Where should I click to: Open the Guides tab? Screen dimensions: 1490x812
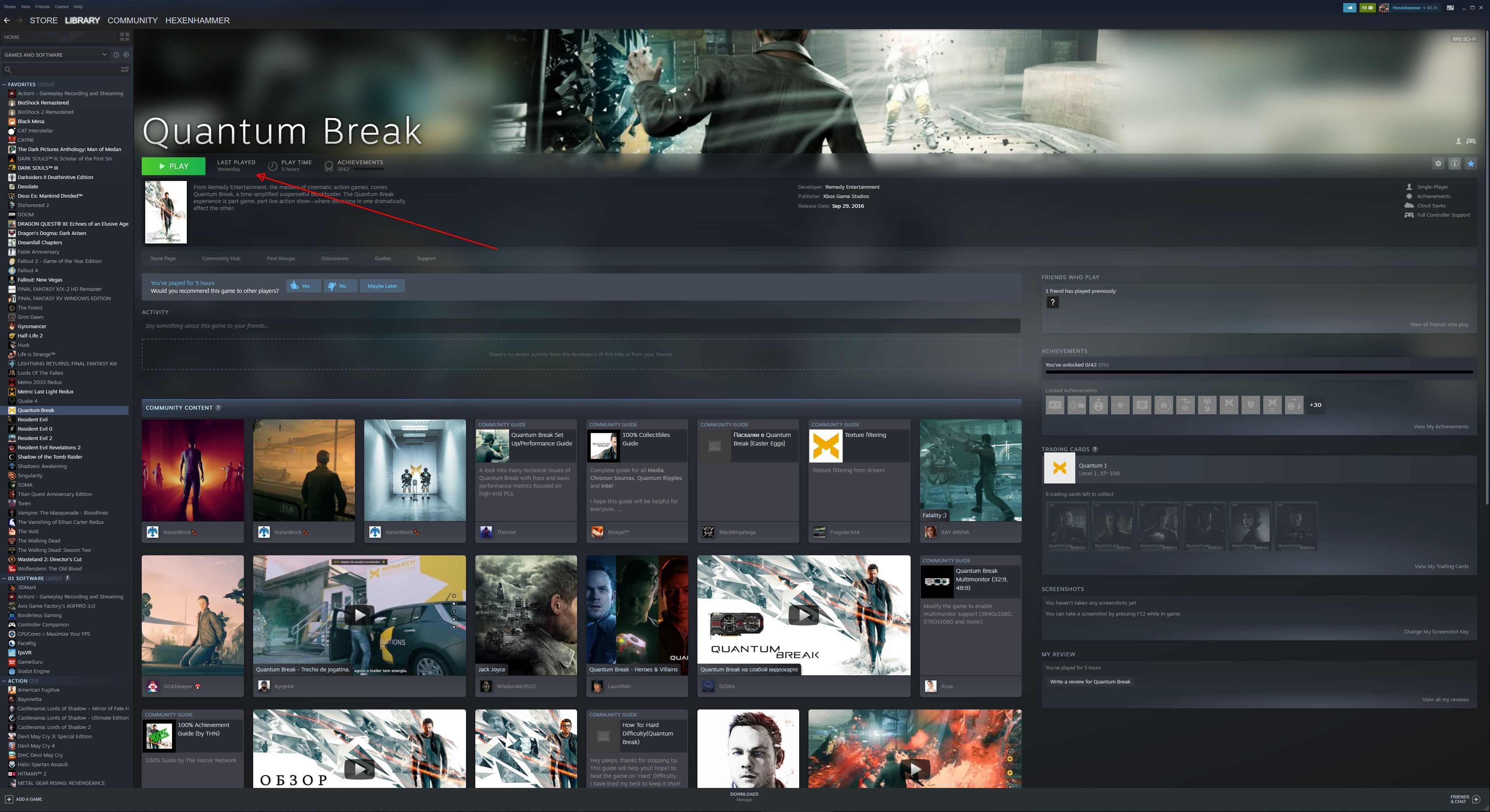coord(382,259)
